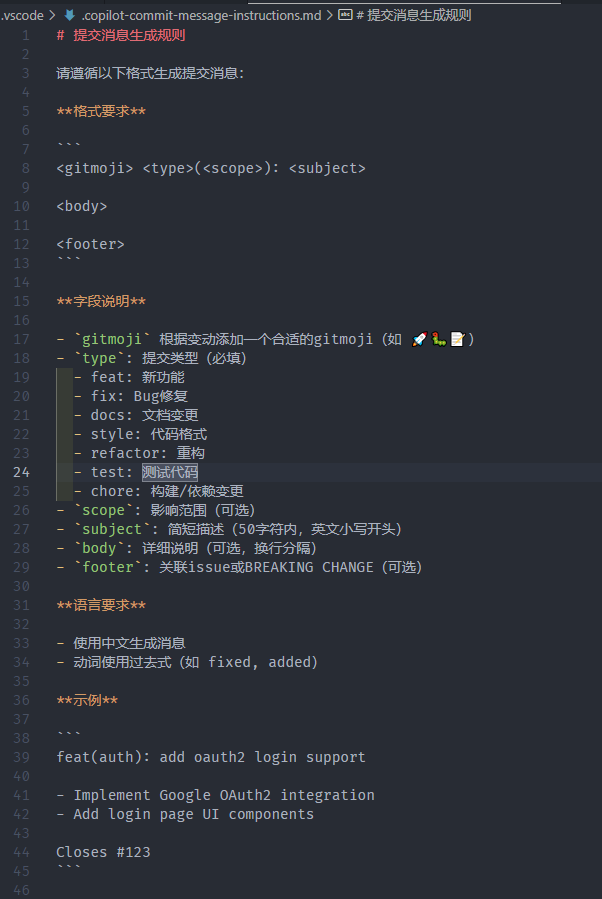
Task: Click the symbol icon before the breadcrumb heading
Action: pyautogui.click(x=345, y=15)
